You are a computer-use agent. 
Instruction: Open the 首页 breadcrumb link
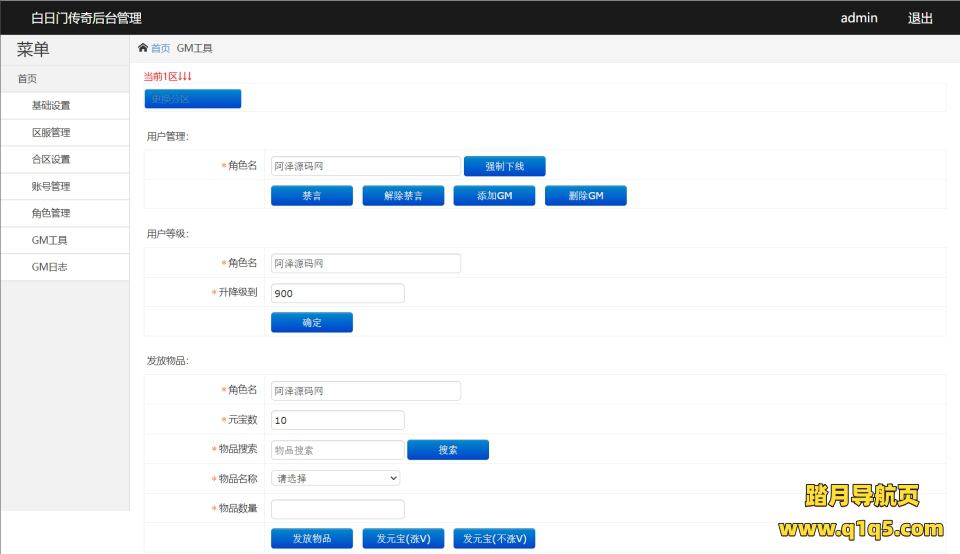click(161, 48)
